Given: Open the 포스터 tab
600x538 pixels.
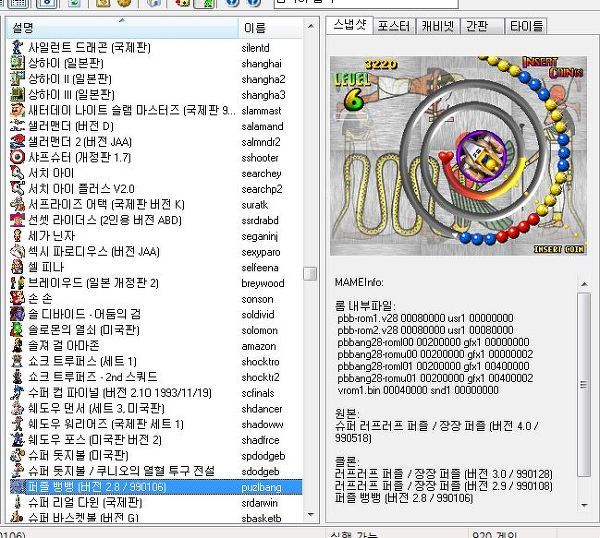Looking at the screenshot, I should pos(394,26).
